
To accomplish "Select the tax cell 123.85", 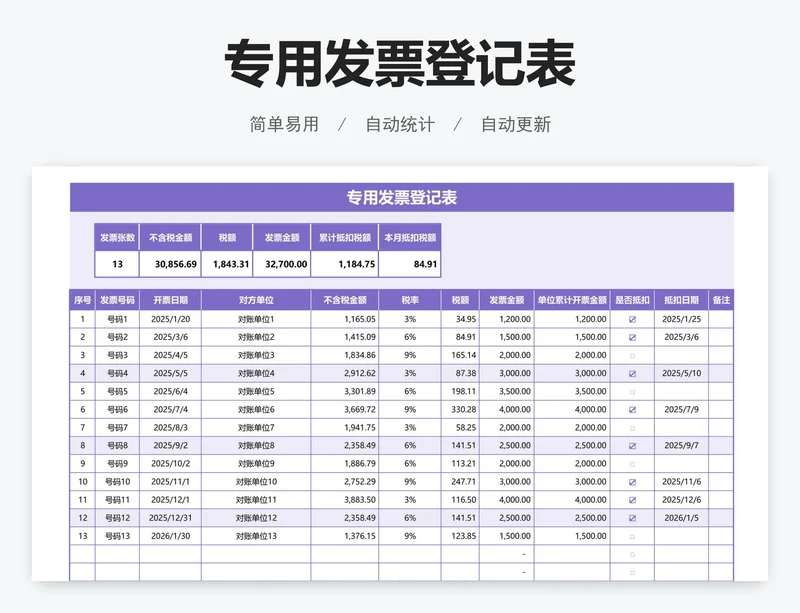I will 460,536.
